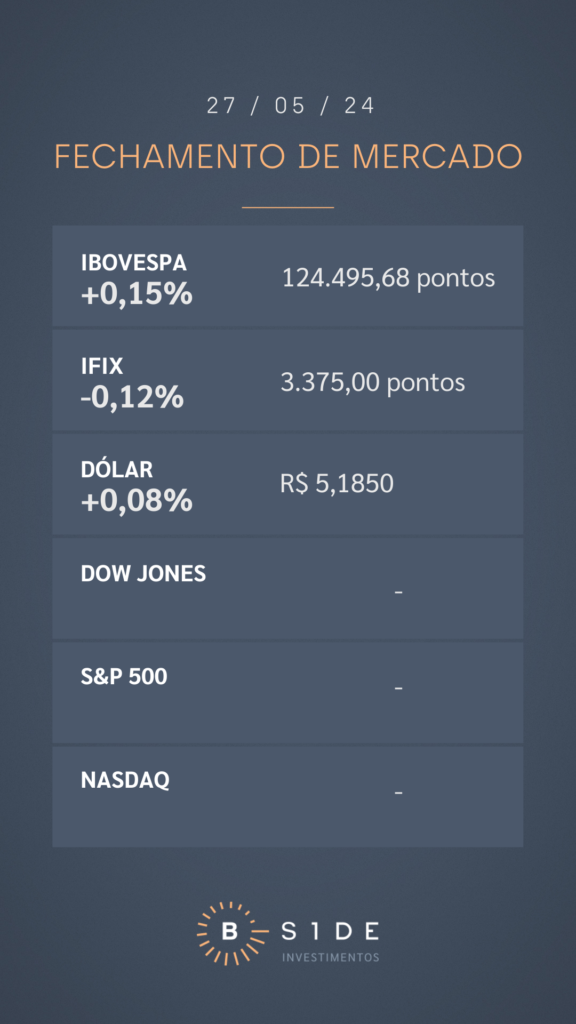Select the DOW JONES row label

point(144,573)
